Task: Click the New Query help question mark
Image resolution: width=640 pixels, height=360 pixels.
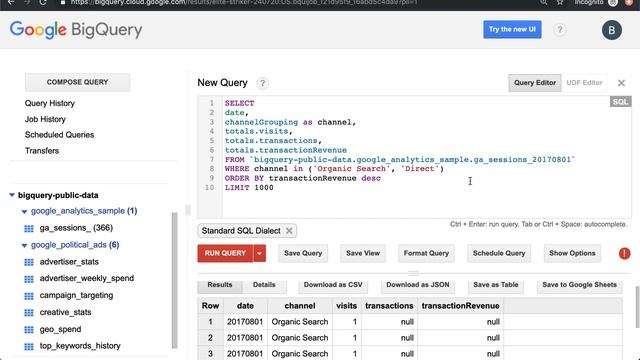Action: [x=262, y=83]
